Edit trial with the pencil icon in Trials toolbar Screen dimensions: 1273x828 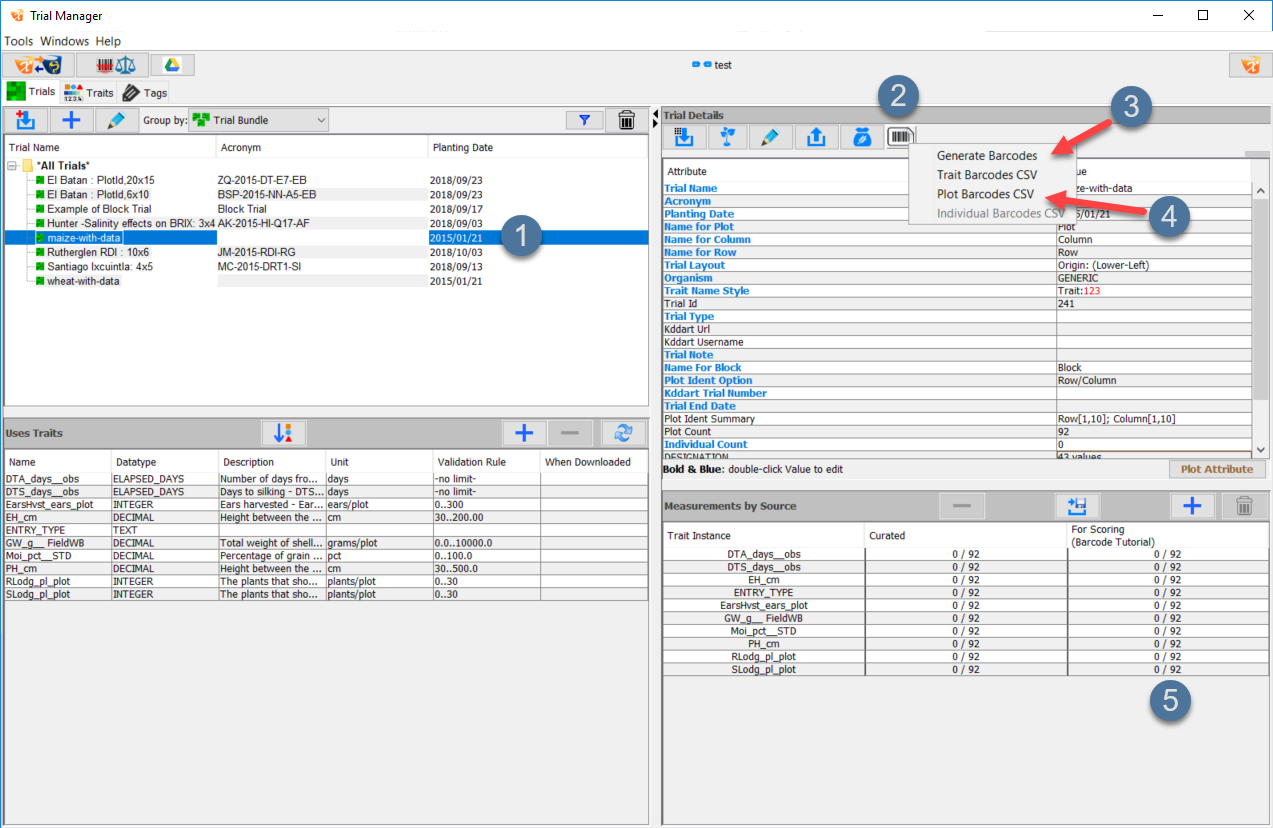coord(117,120)
